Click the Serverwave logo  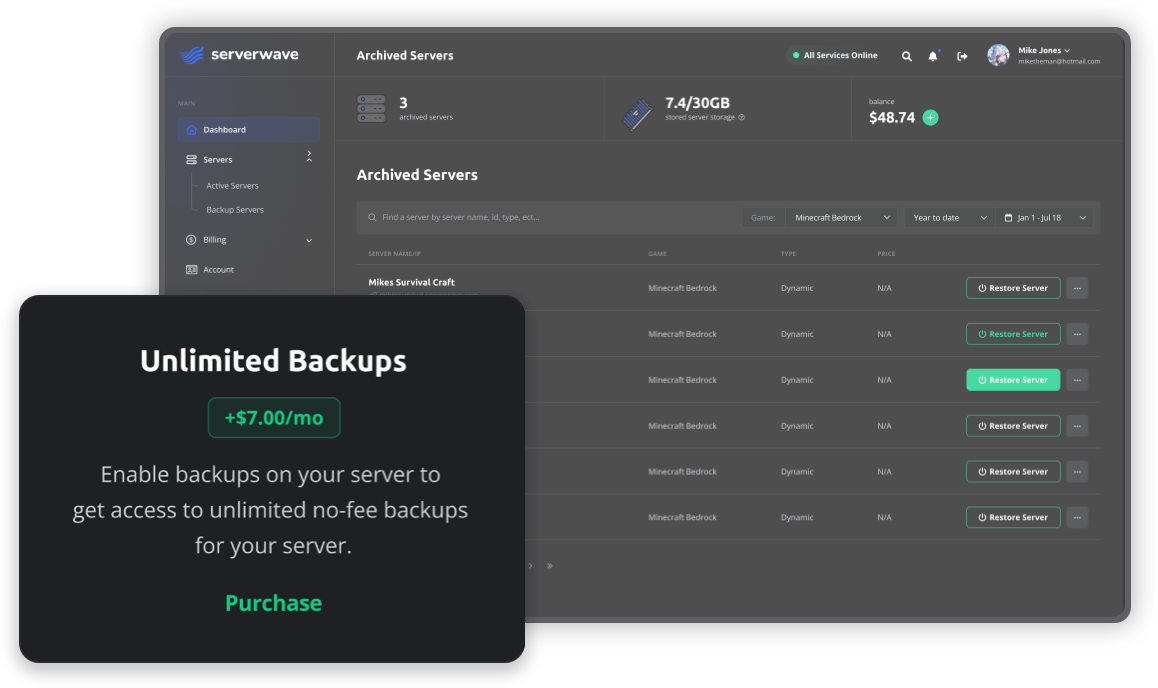tap(239, 55)
